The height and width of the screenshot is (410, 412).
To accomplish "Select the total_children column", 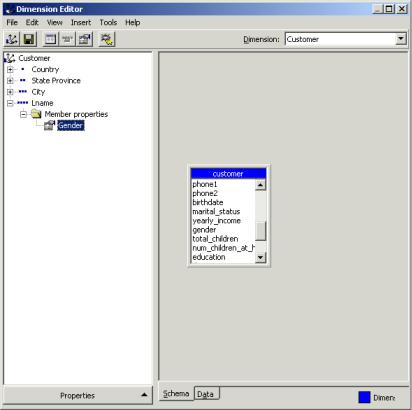I will (x=215, y=239).
